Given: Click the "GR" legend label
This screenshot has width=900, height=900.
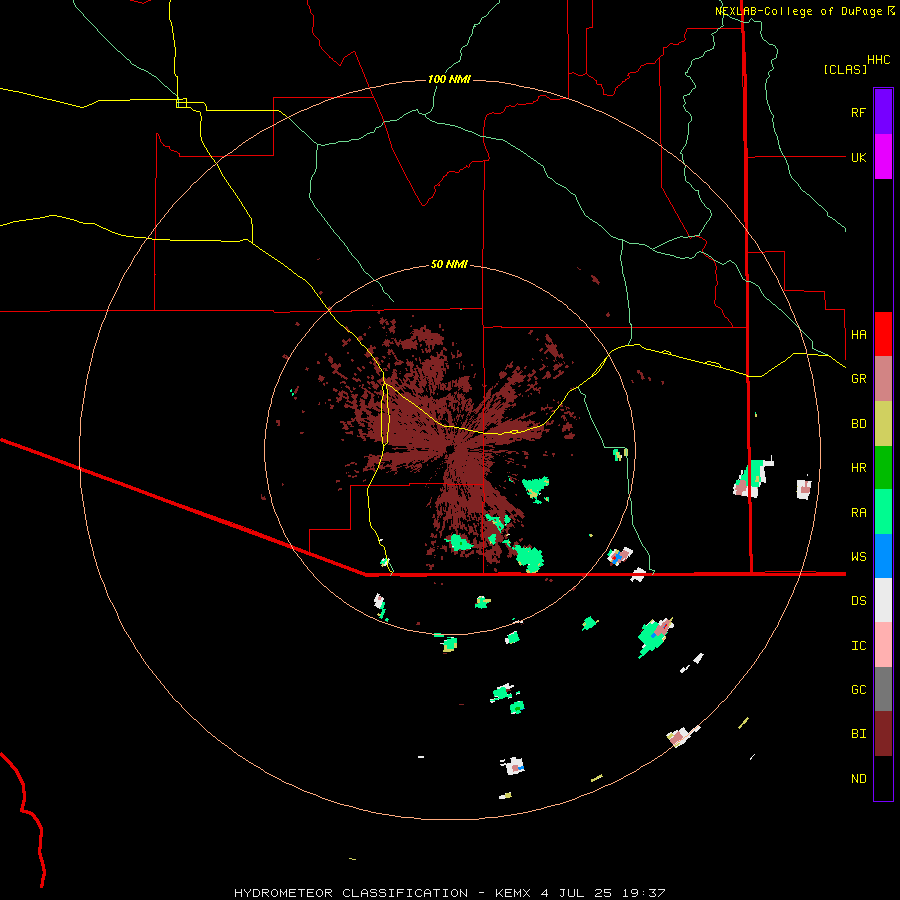Looking at the screenshot, I should point(858,379).
